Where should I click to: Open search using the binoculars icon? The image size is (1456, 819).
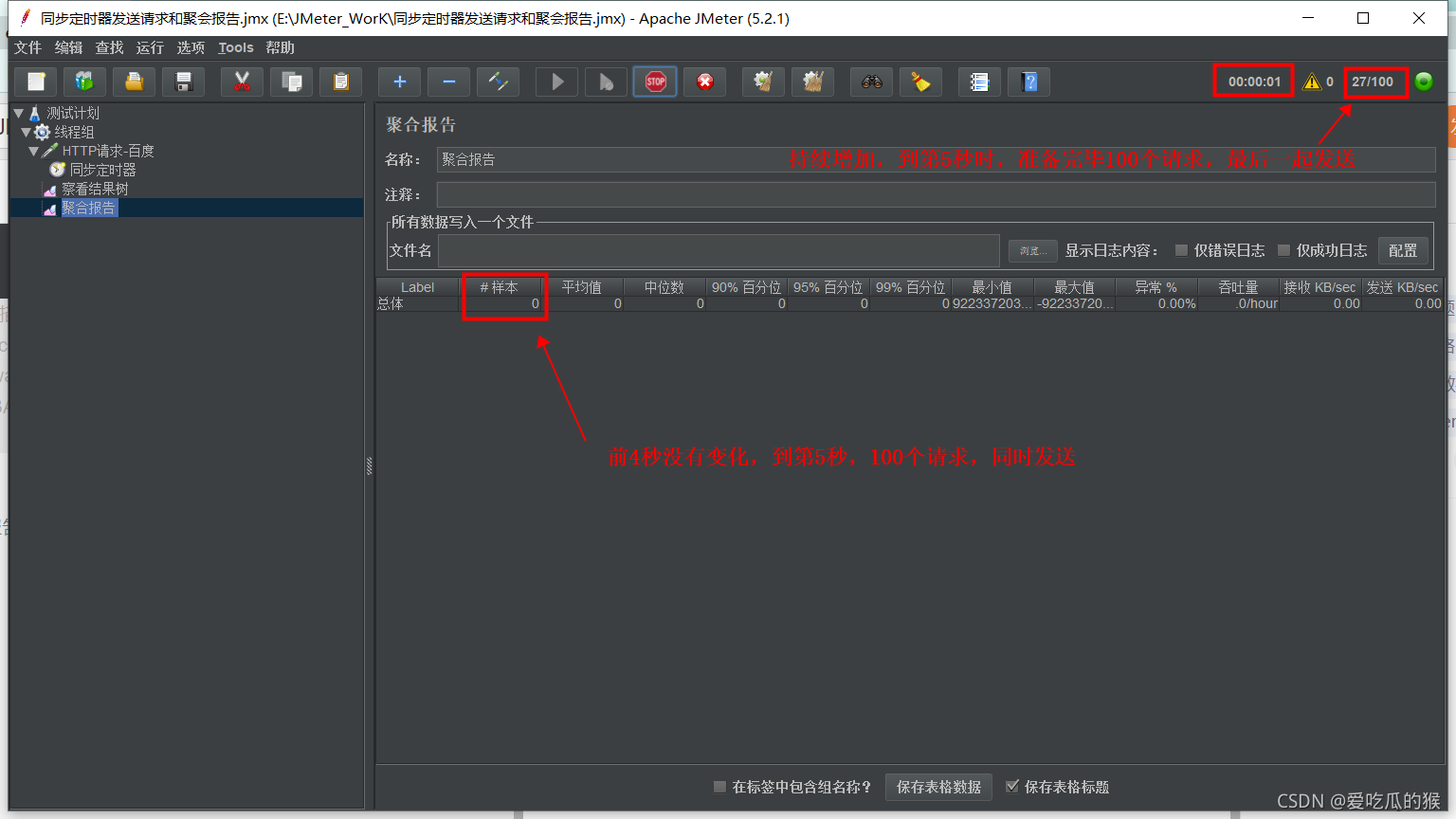[871, 82]
